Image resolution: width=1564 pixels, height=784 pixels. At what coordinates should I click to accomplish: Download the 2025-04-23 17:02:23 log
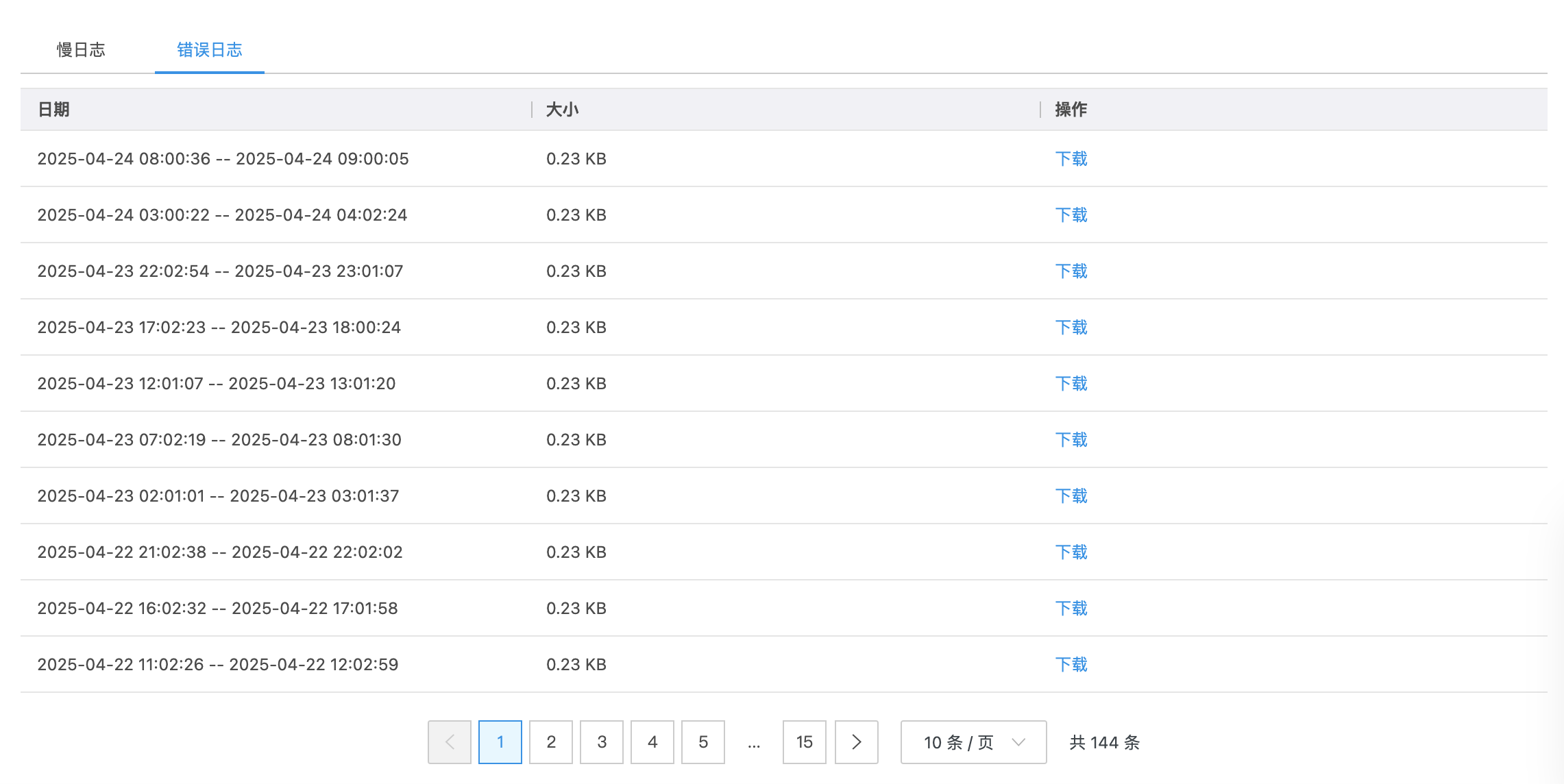click(1071, 328)
